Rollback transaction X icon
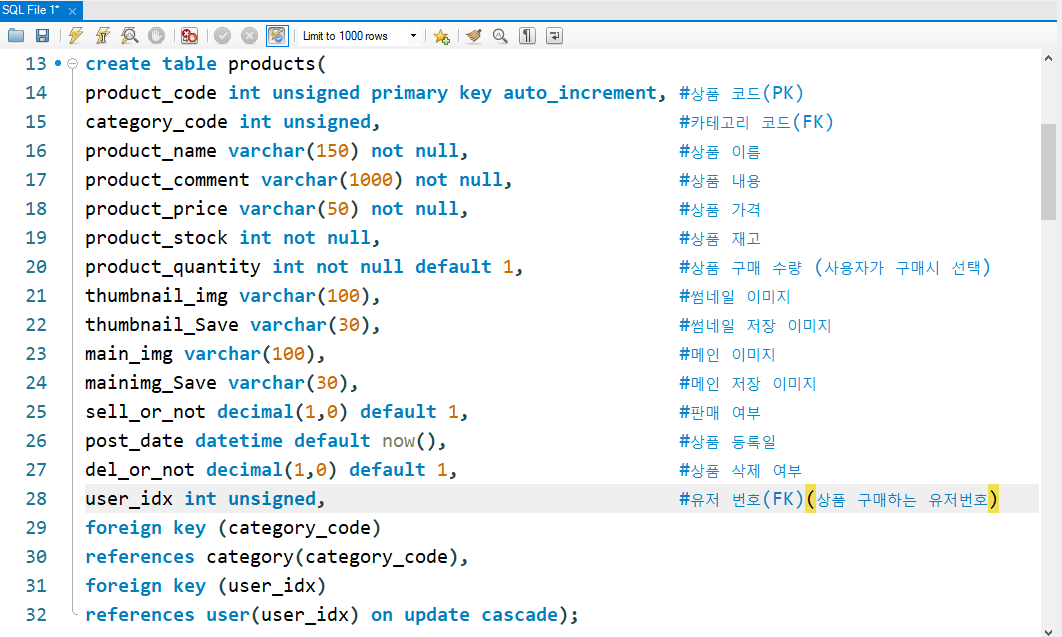Viewport: 1062px width, 637px height. coord(249,36)
